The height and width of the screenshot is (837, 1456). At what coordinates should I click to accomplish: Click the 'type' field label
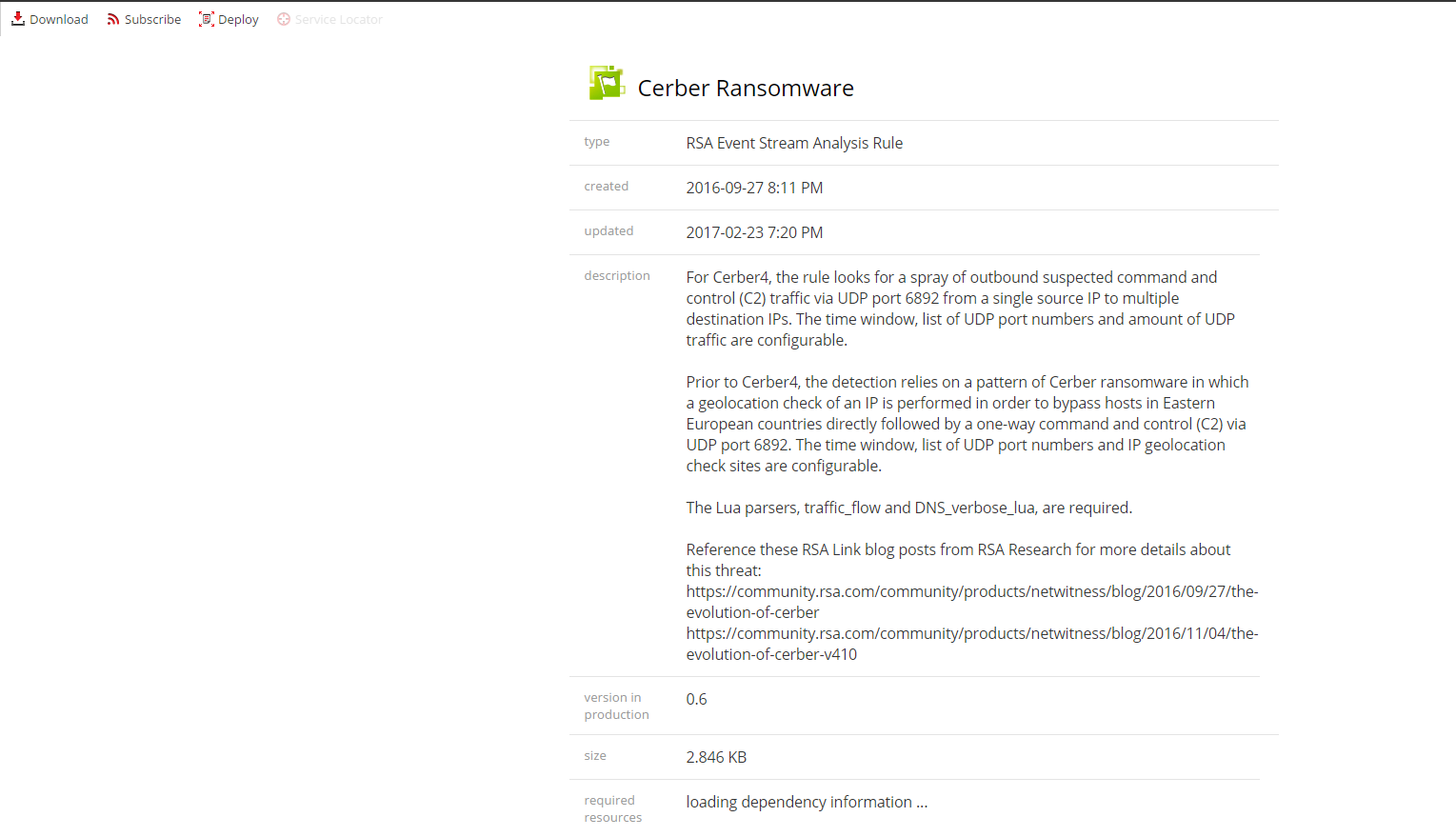(597, 142)
